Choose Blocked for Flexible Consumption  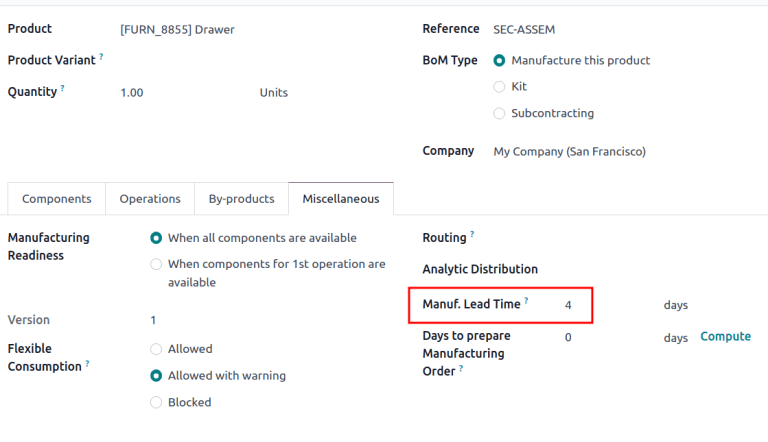pyautogui.click(x=155, y=402)
